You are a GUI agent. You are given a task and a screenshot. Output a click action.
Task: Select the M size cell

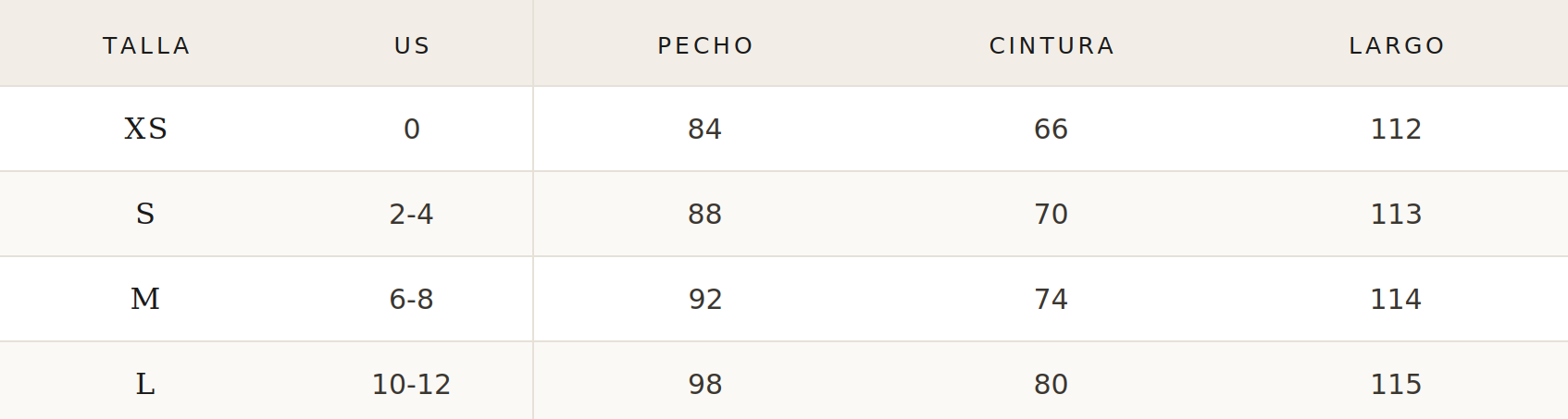(x=146, y=299)
